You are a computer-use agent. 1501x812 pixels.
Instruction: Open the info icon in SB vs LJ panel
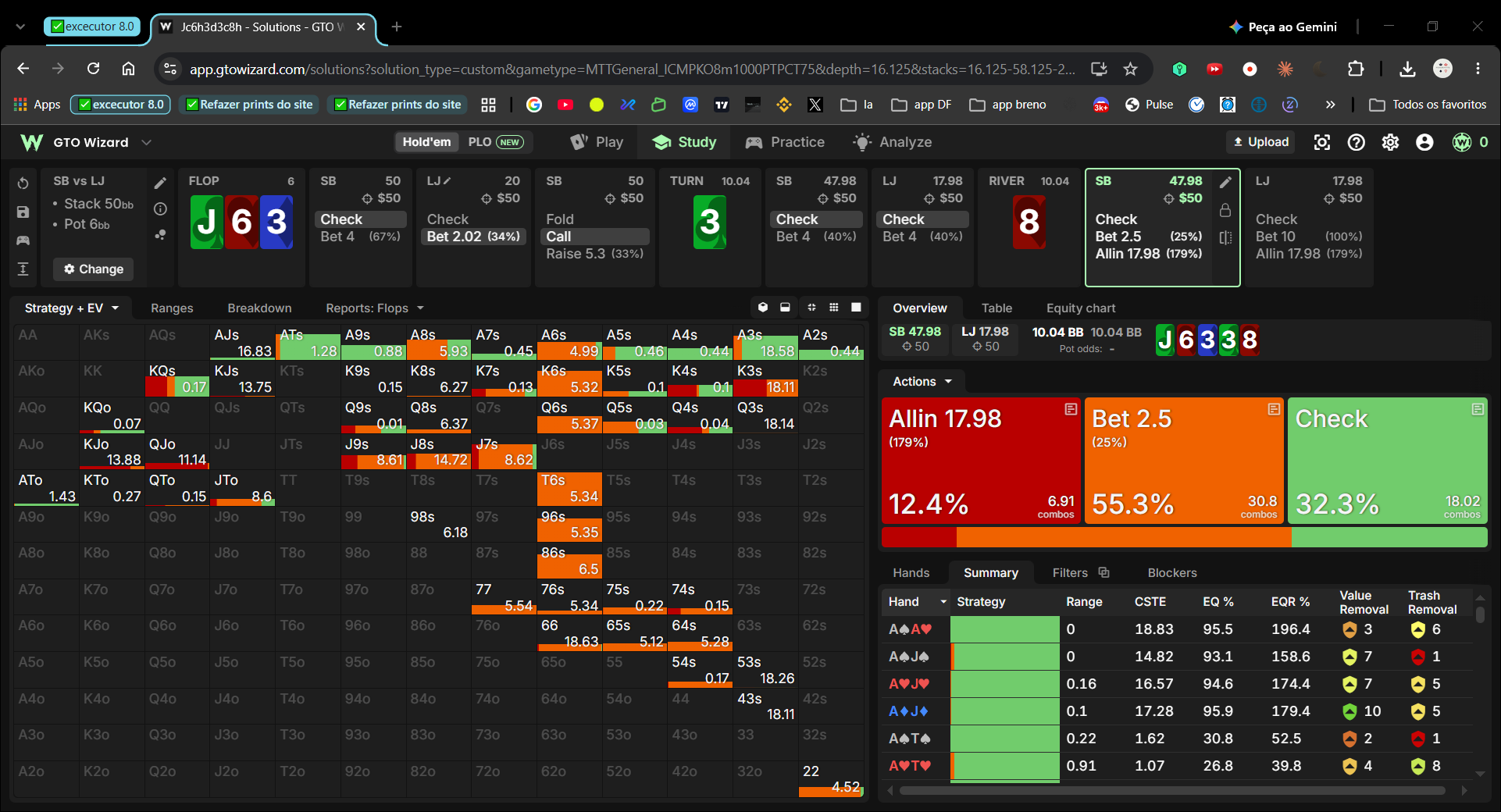(160, 209)
